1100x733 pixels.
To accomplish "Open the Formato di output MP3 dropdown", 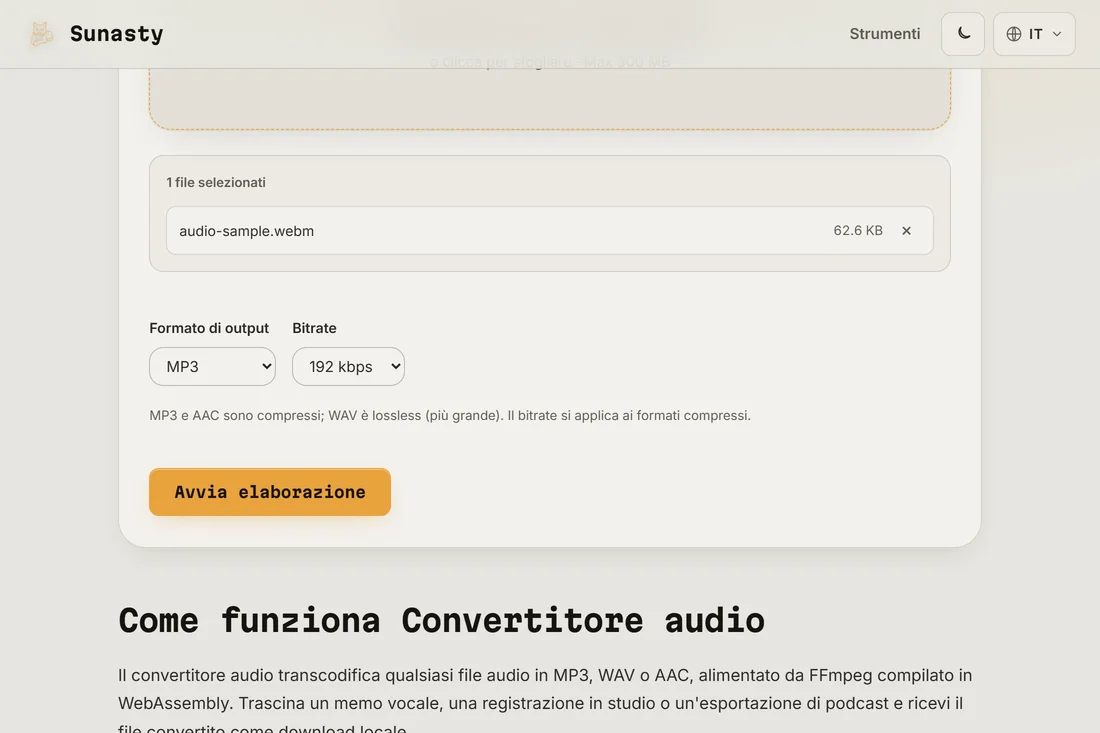I will [x=212, y=366].
